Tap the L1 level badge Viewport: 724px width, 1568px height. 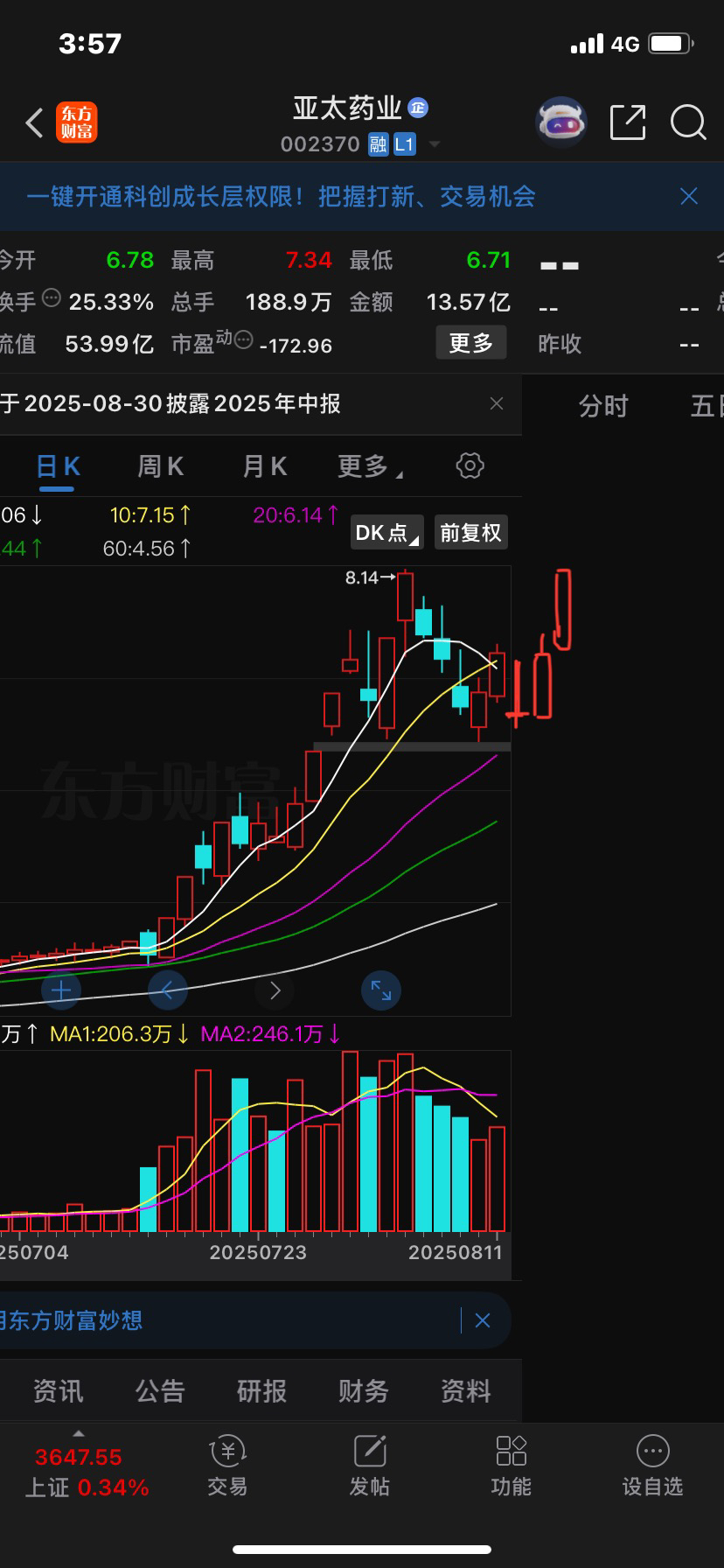click(x=404, y=144)
